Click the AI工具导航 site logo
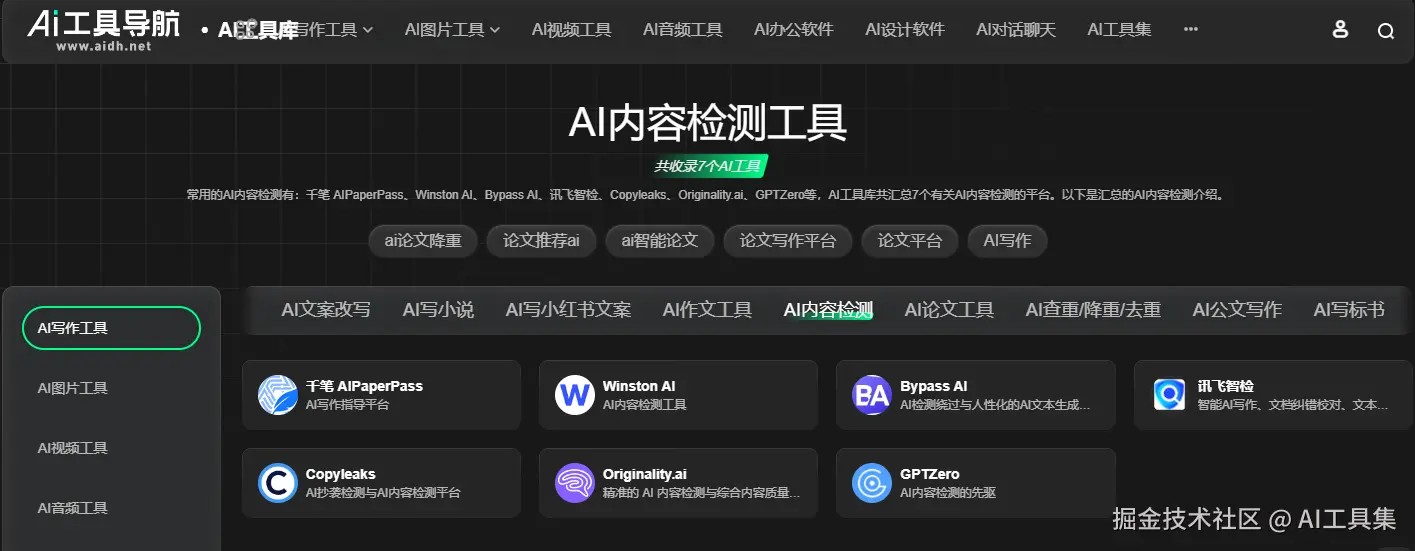This screenshot has height=551, width=1415. (104, 29)
